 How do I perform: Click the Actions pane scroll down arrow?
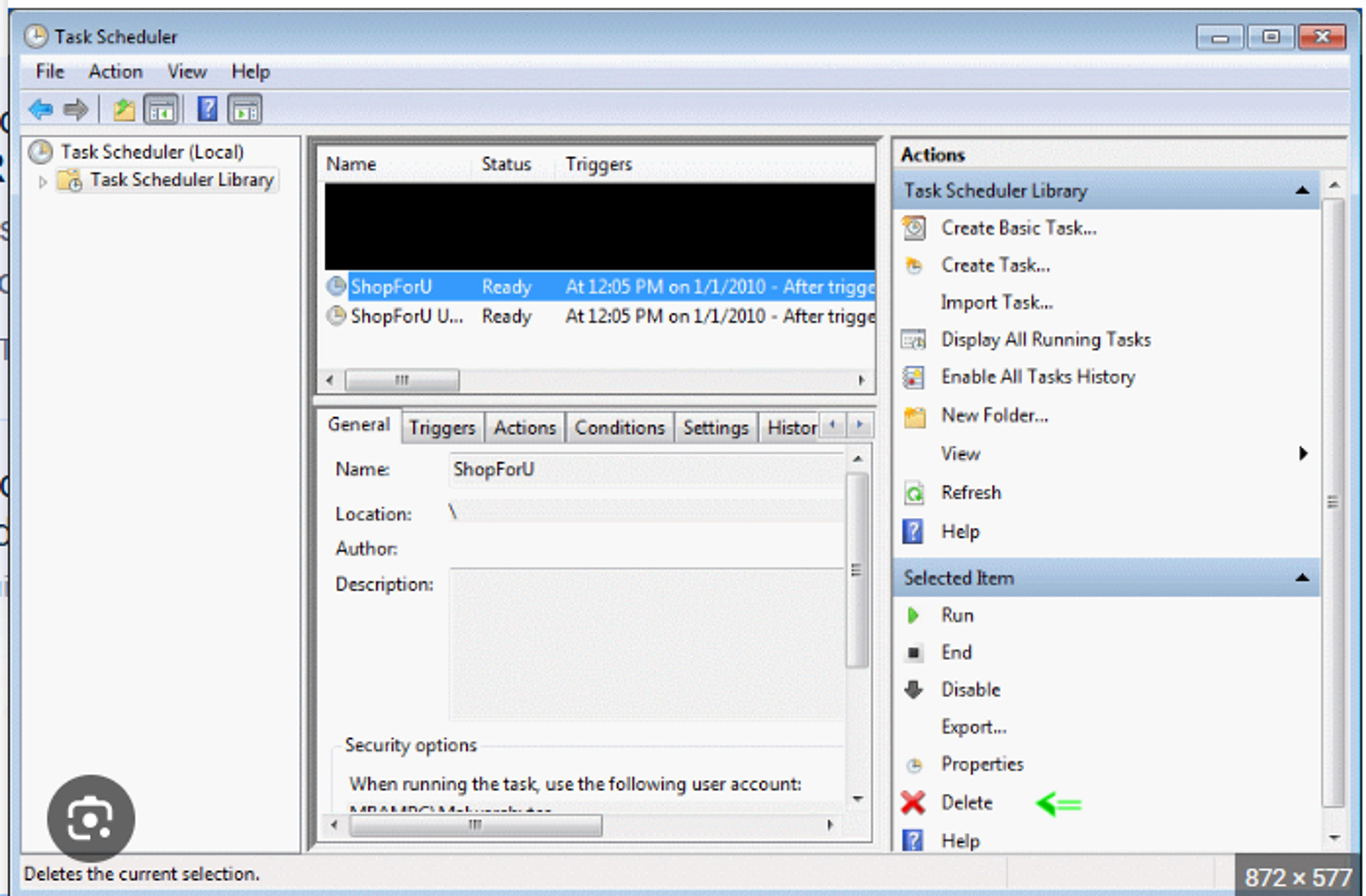point(1334,839)
